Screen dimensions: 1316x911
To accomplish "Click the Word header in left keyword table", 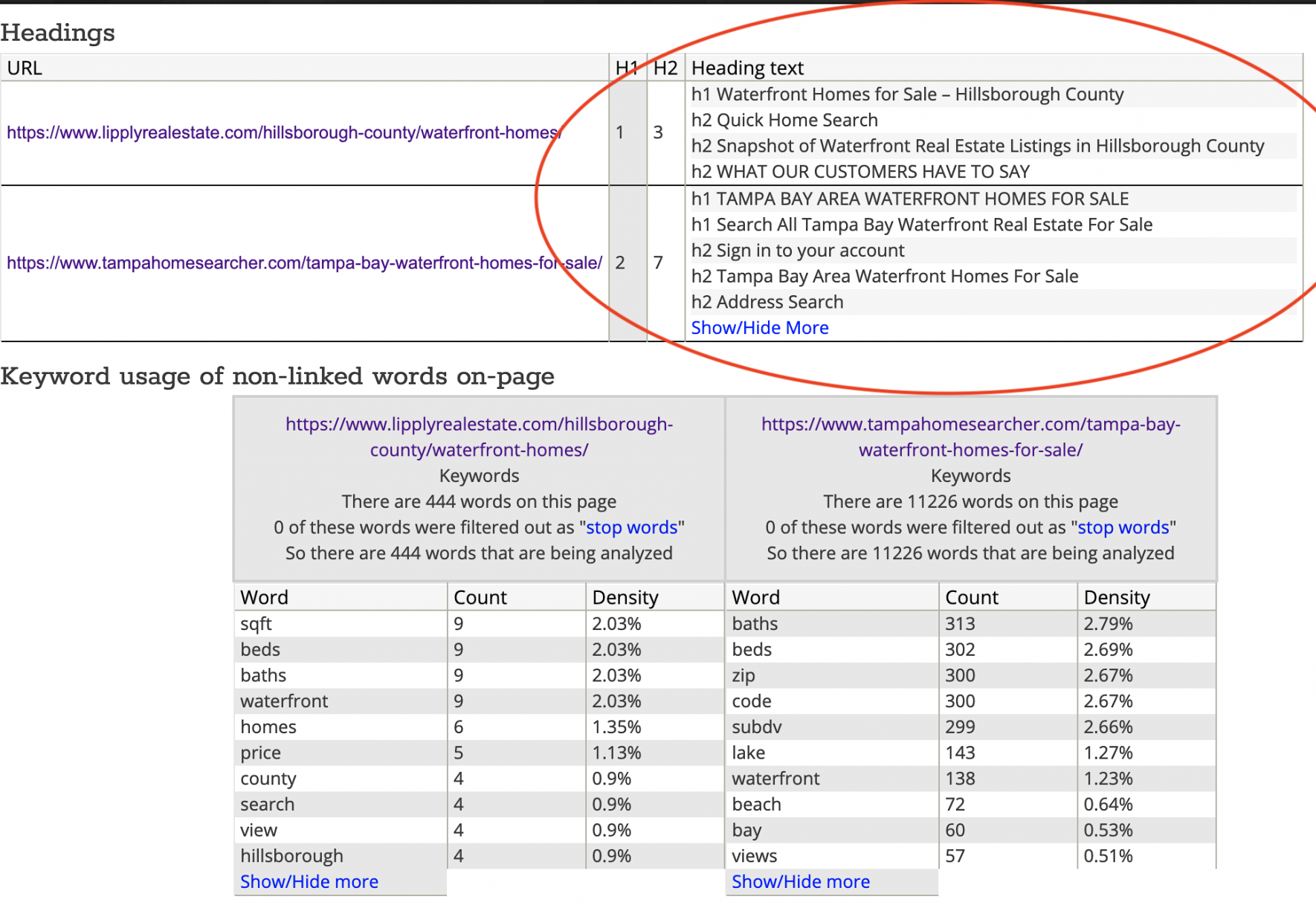I will (341, 598).
